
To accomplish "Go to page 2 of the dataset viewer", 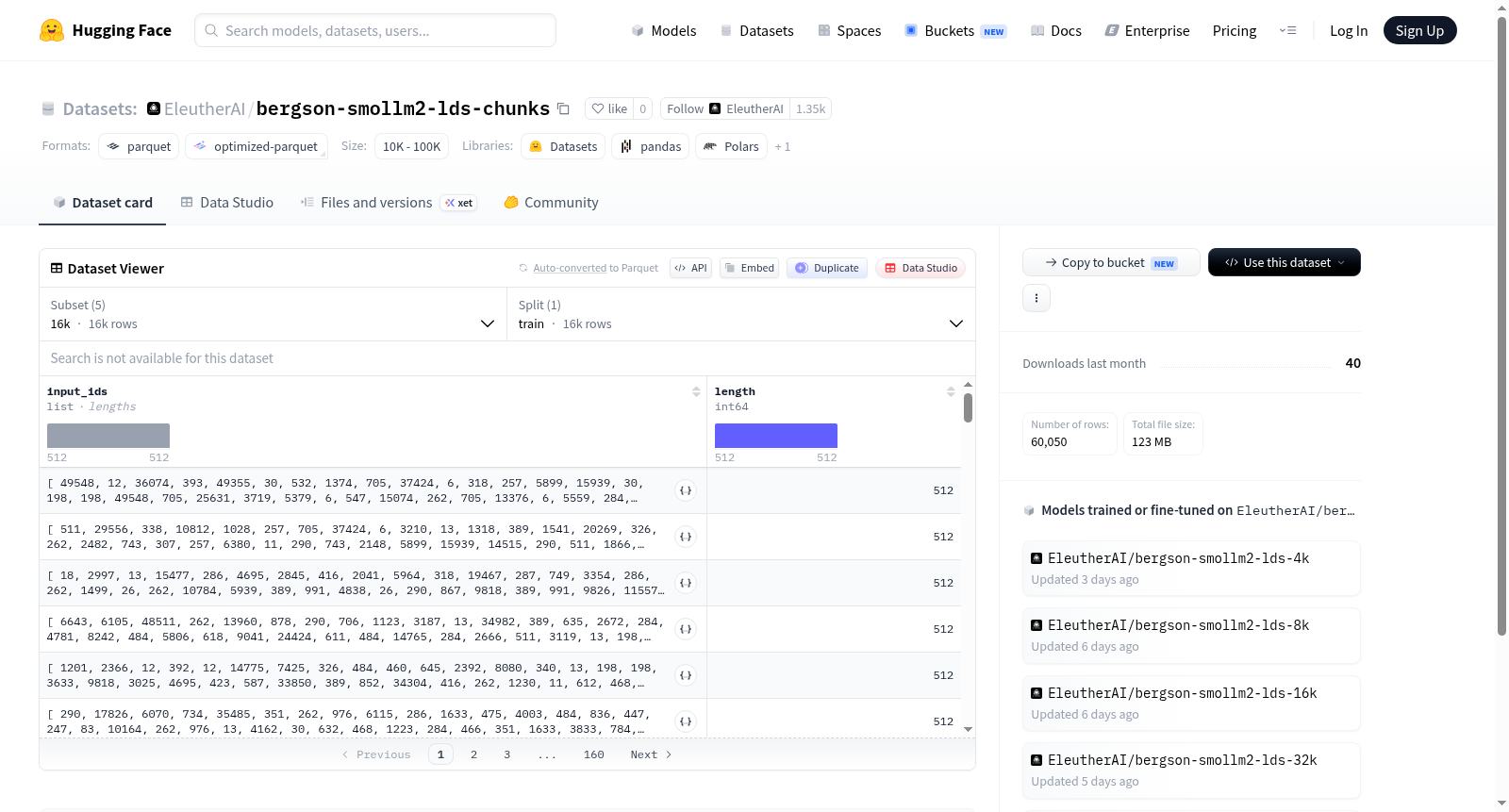I will (473, 754).
